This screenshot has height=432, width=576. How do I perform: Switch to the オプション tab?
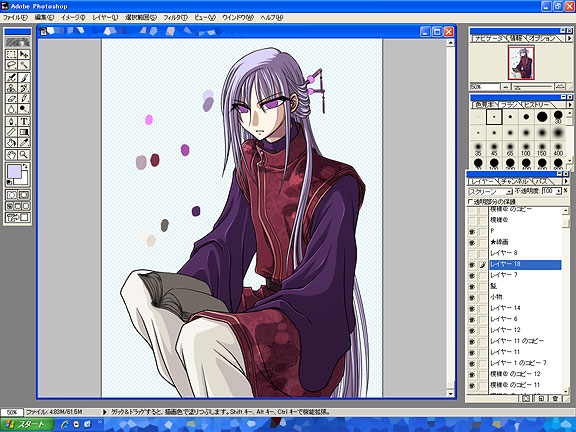(x=543, y=38)
